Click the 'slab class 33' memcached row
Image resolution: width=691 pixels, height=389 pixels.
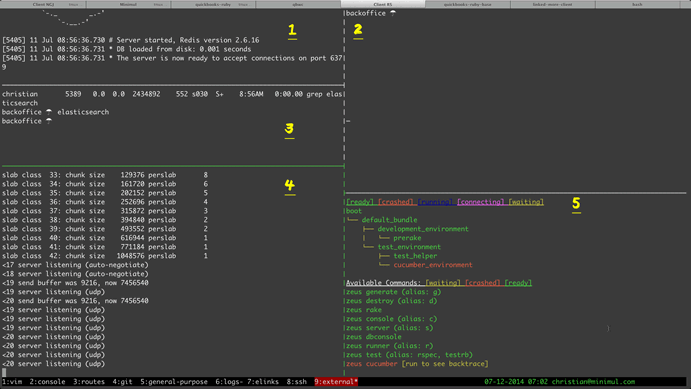click(x=105, y=175)
